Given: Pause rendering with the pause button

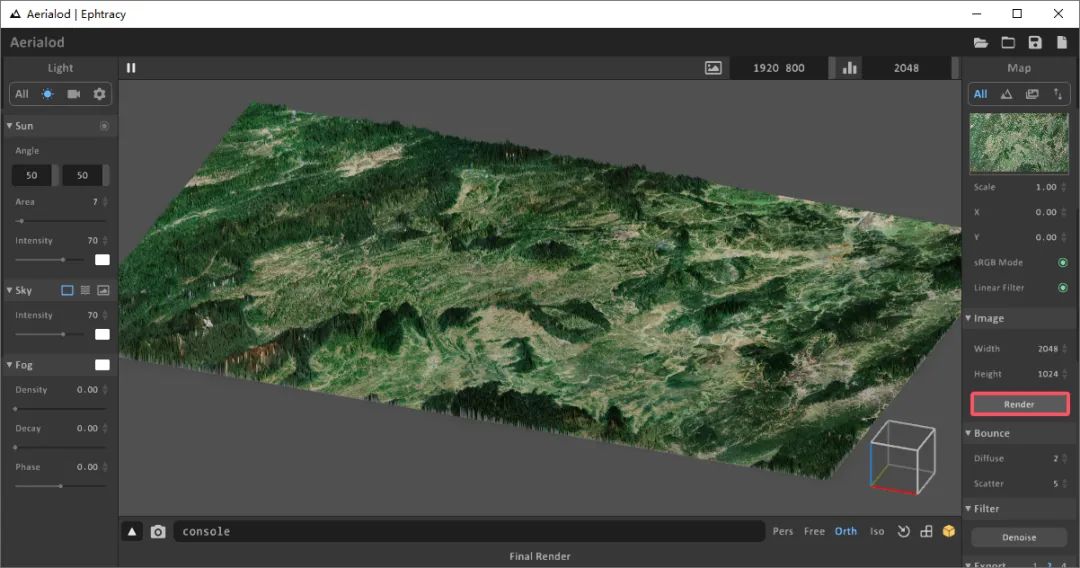Looking at the screenshot, I should tap(131, 67).
